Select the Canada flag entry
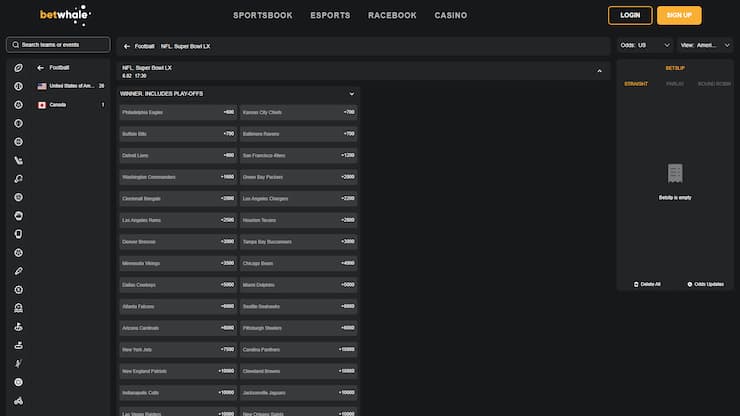This screenshot has height=416, width=740. [x=42, y=104]
